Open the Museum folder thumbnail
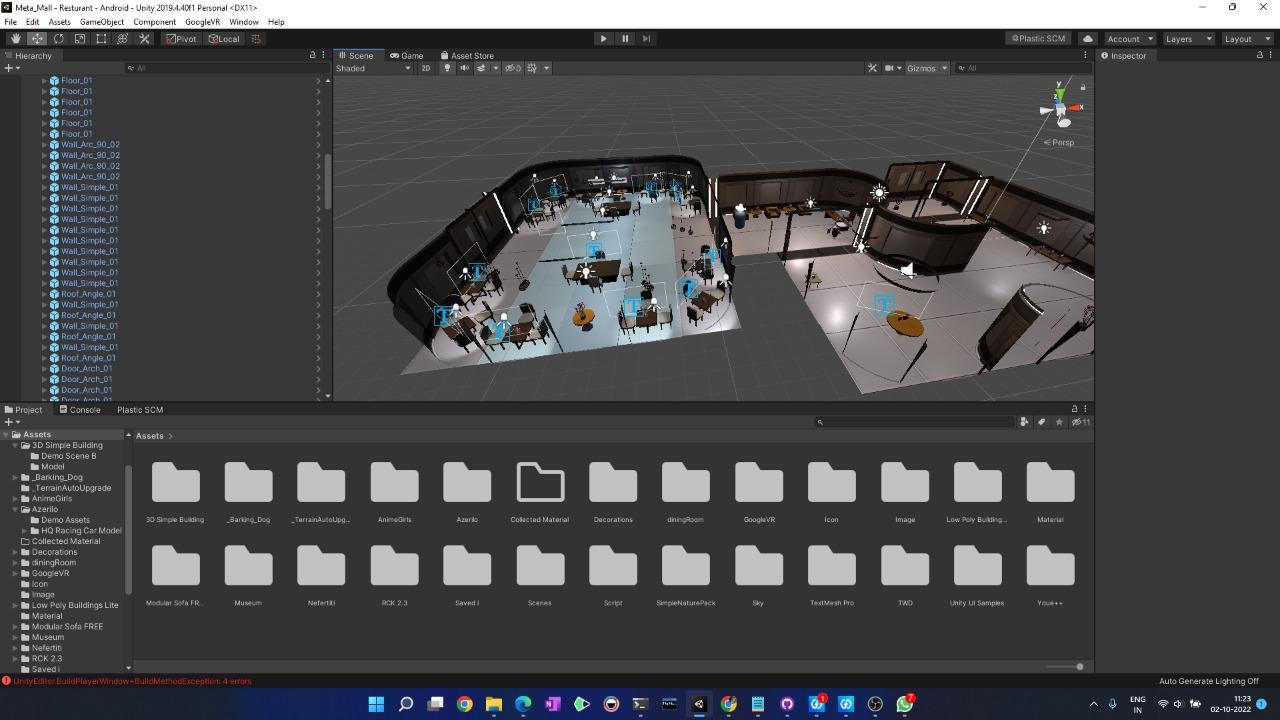This screenshot has height=720, width=1280. 248,566
